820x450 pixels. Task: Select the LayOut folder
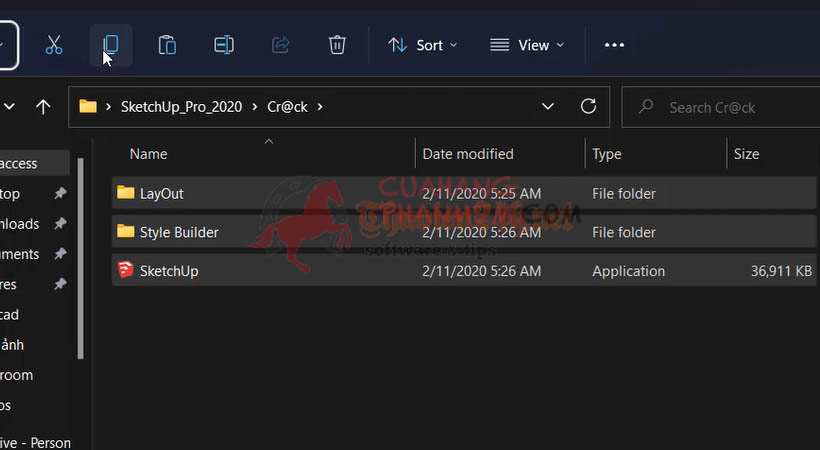coord(464,194)
